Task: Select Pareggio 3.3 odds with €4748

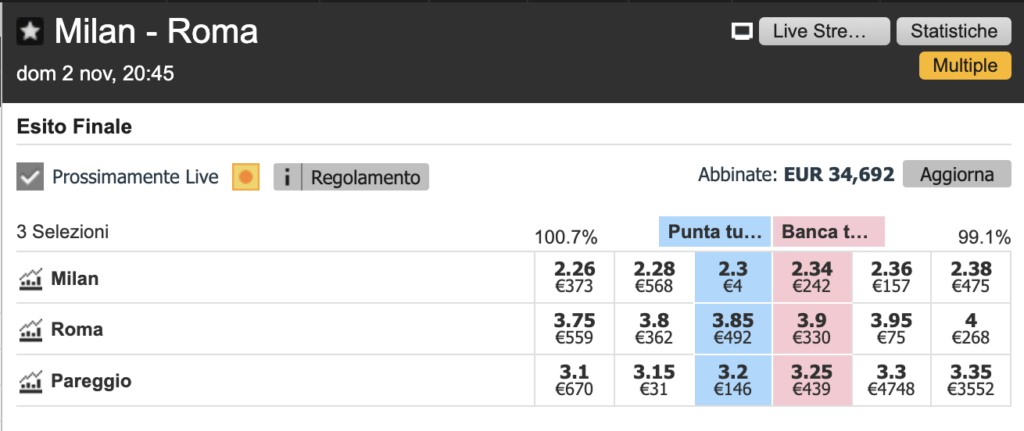Action: 891,380
